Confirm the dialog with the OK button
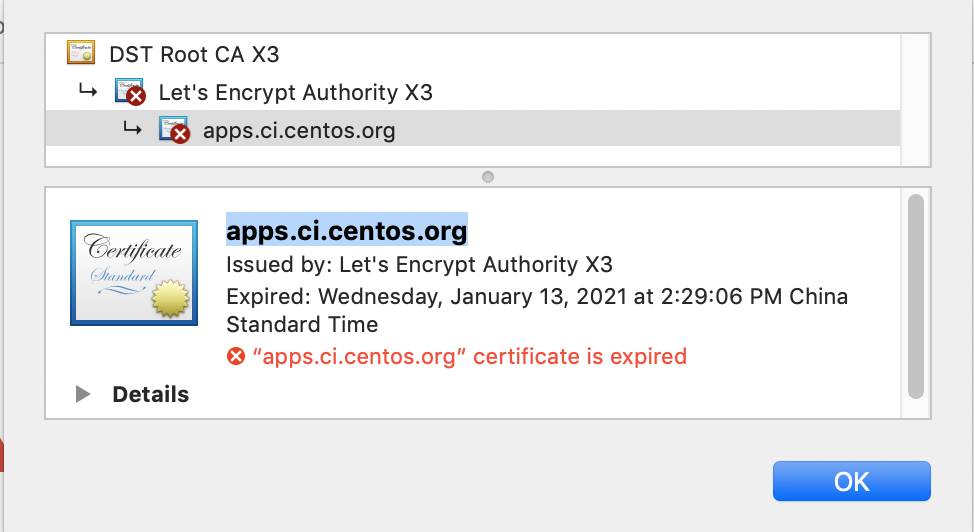 (852, 481)
